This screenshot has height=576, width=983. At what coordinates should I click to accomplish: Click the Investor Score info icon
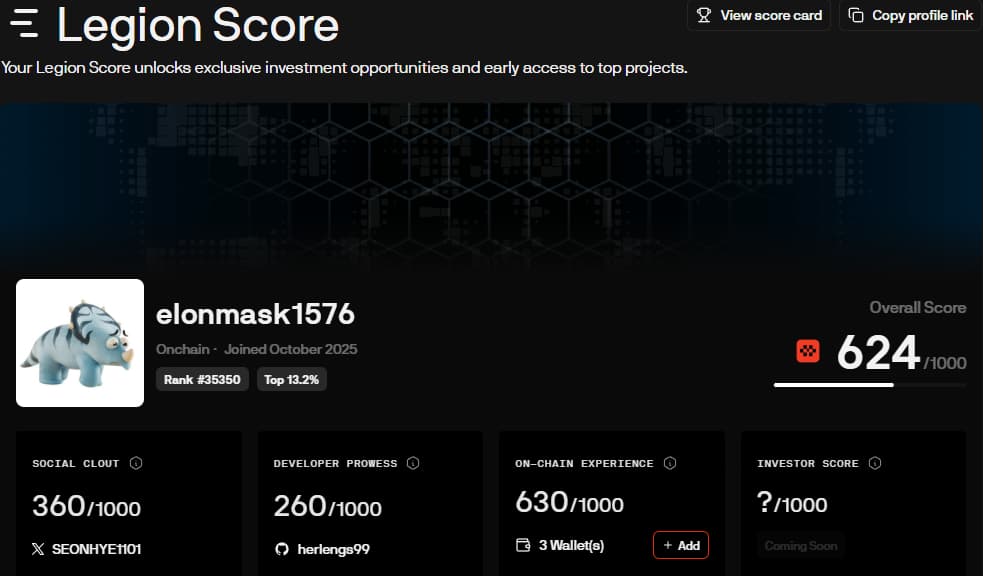click(875, 463)
